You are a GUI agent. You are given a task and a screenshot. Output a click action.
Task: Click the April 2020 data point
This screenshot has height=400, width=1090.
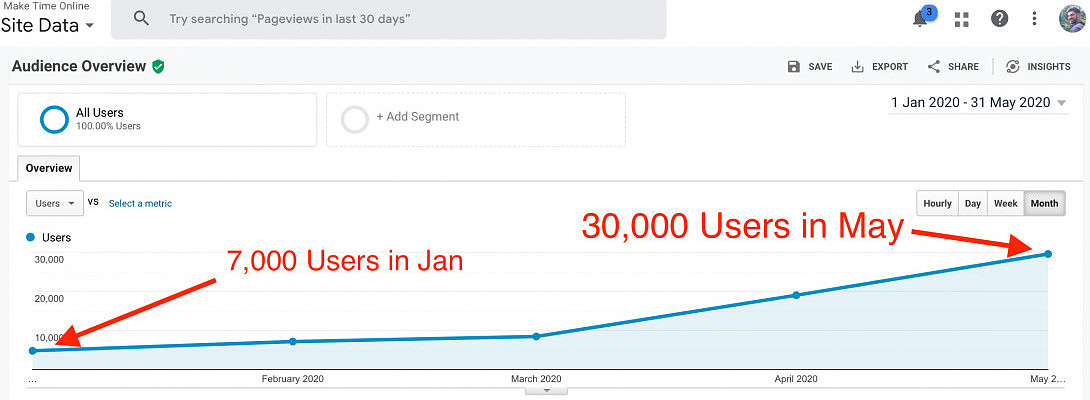[x=796, y=295]
